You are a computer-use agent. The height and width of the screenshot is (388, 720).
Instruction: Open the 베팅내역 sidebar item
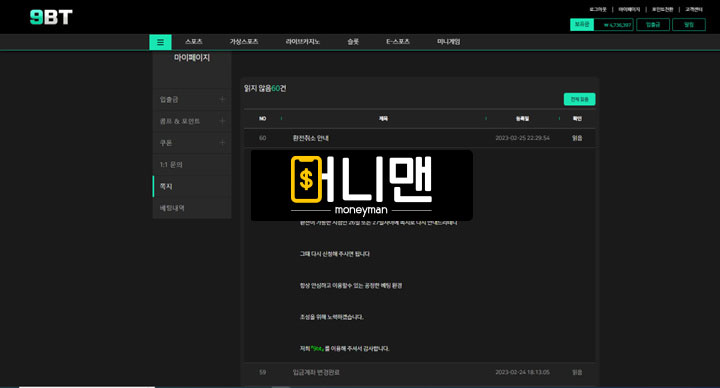pos(192,208)
